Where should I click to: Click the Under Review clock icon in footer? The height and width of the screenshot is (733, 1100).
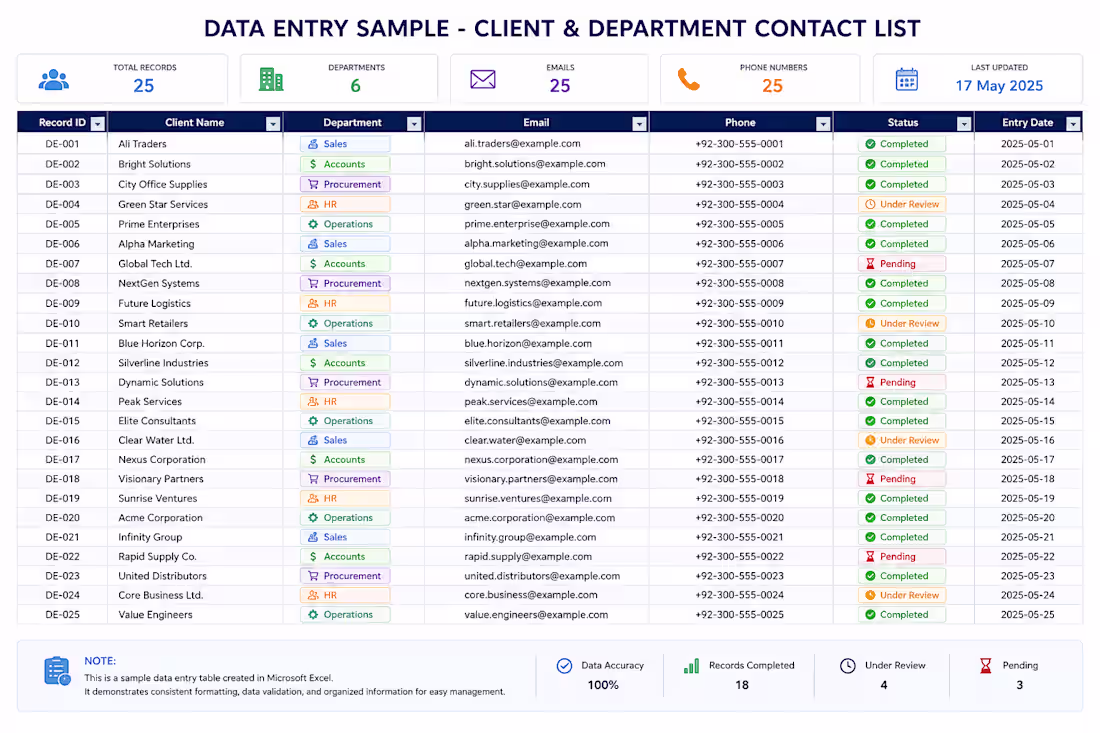[847, 666]
